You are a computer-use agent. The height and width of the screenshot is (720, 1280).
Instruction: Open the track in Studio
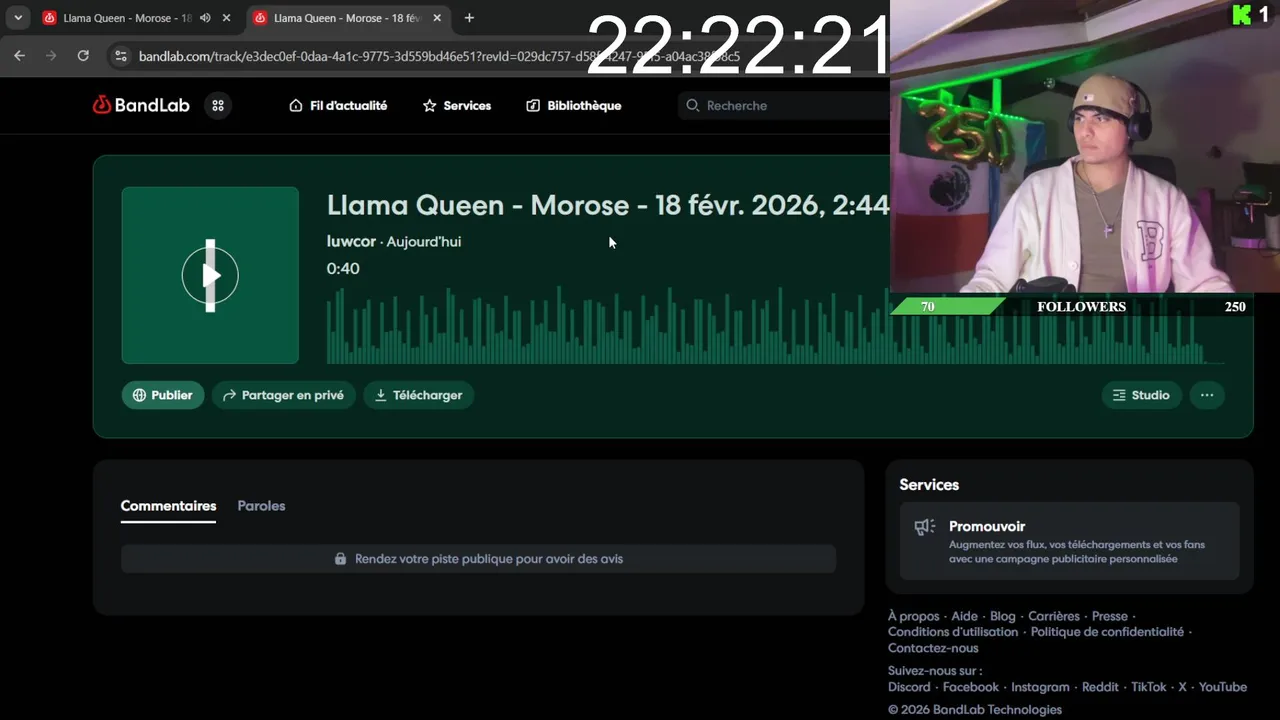point(1141,395)
